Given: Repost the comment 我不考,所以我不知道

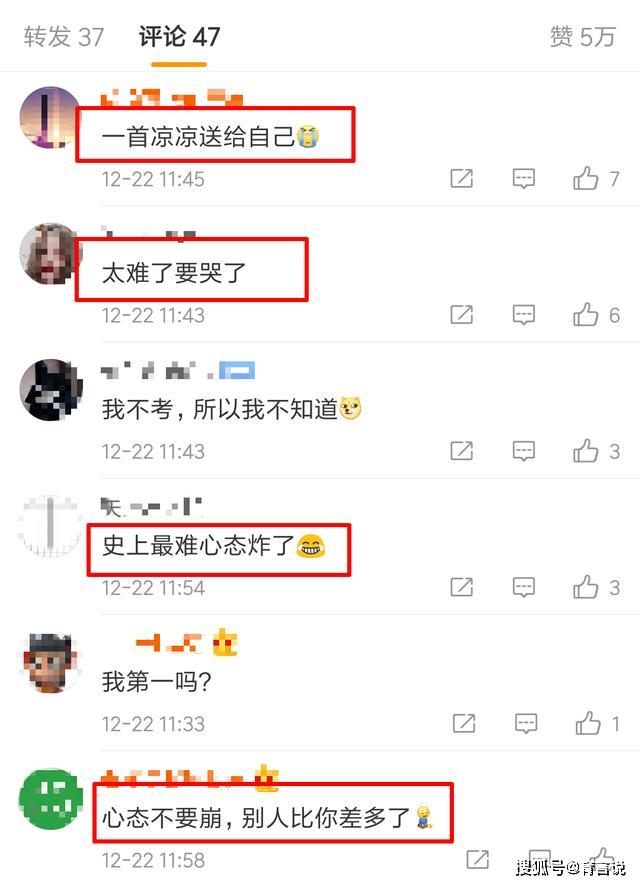Looking at the screenshot, I should click(x=462, y=452).
